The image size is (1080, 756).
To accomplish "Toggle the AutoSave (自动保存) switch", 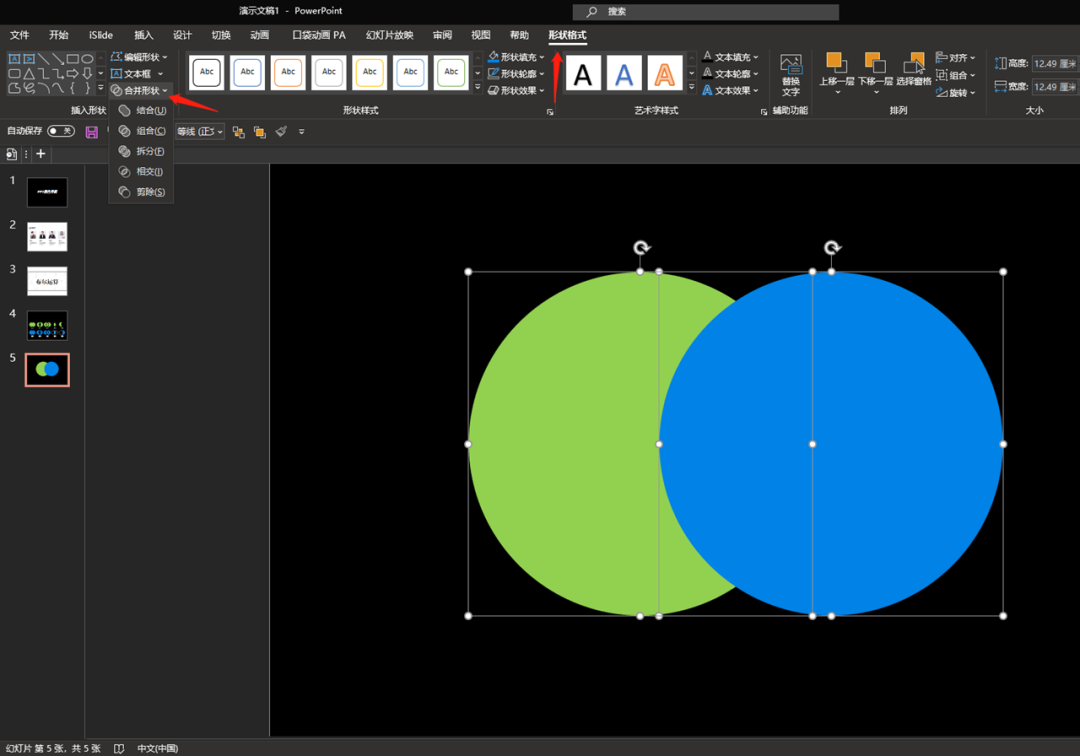I will (x=61, y=131).
